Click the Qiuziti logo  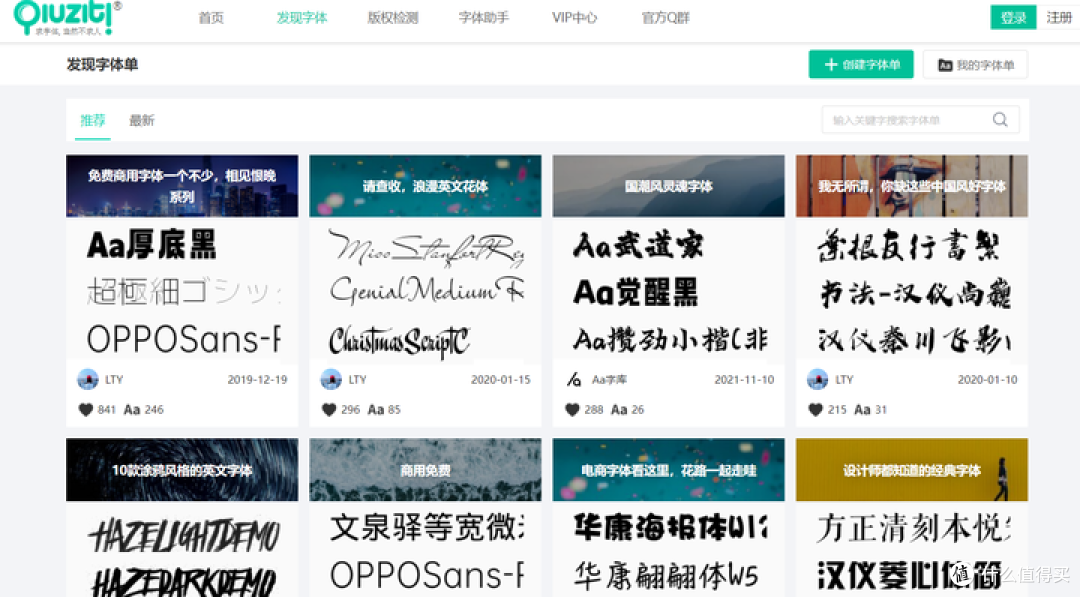[x=67, y=17]
